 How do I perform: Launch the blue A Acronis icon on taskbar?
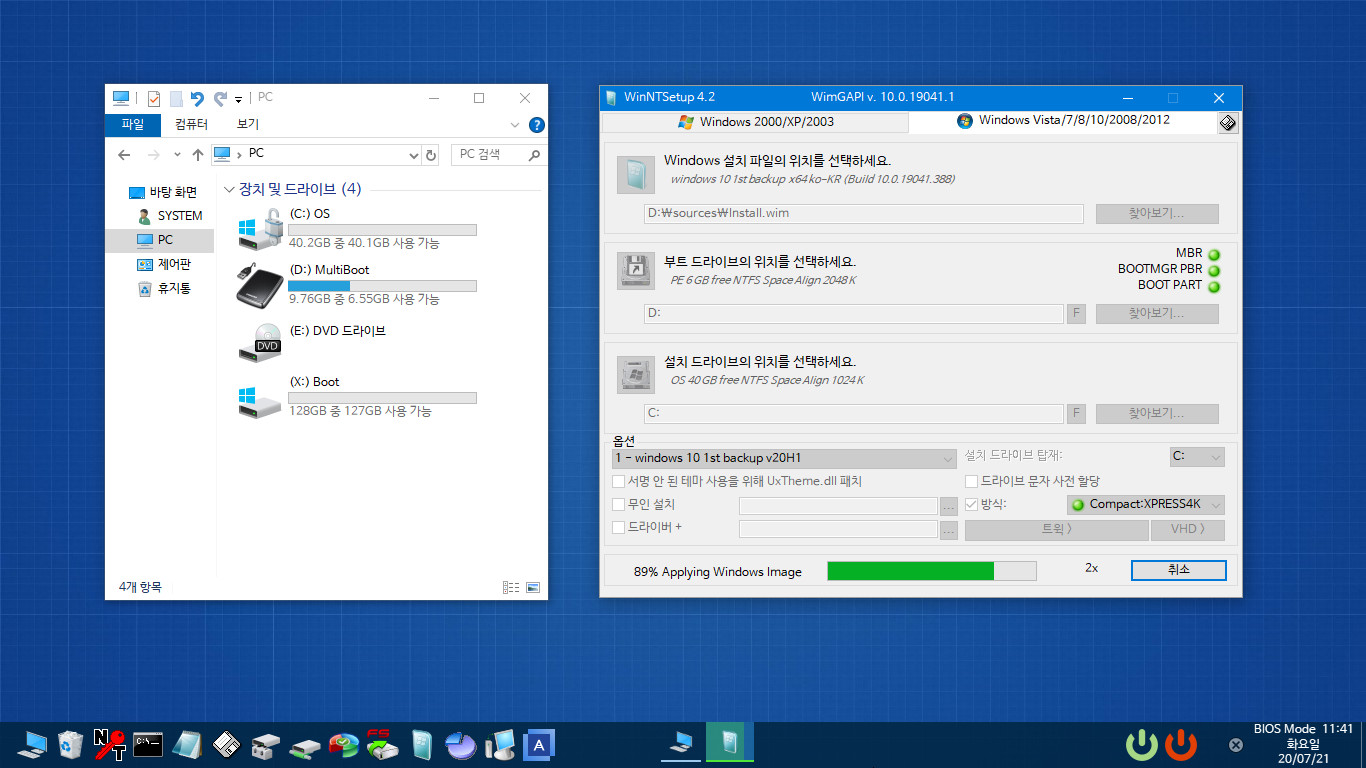tap(539, 744)
